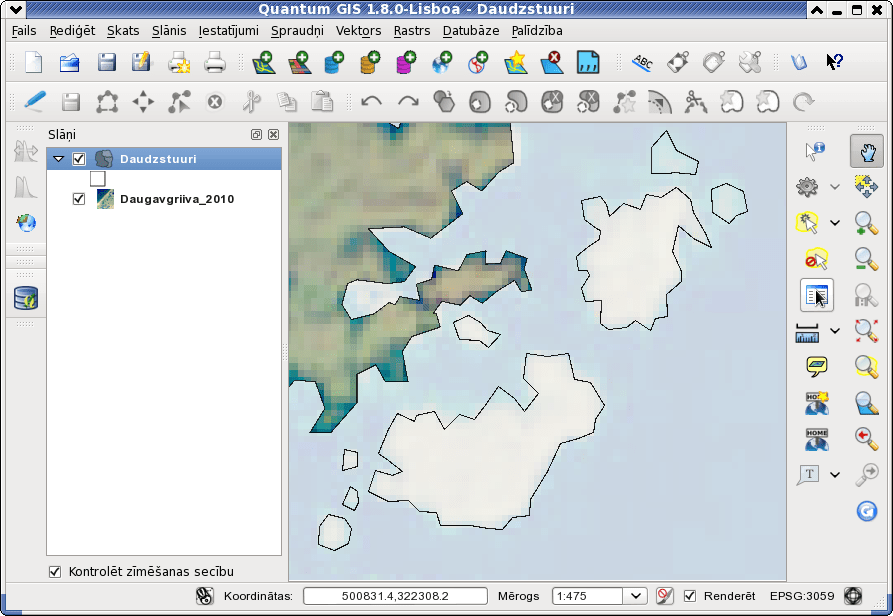Open the New Print Composer icon
Image resolution: width=893 pixels, height=616 pixels.
[179, 63]
